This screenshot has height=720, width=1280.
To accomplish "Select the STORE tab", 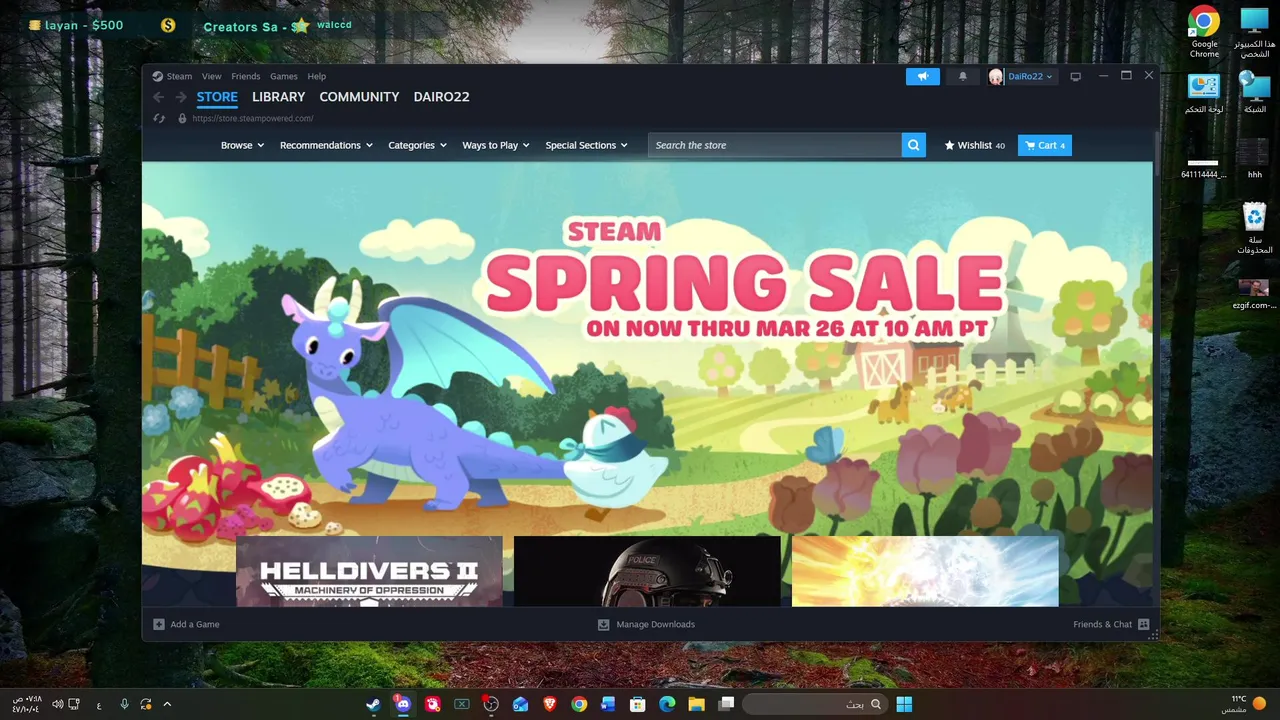I will tap(217, 97).
